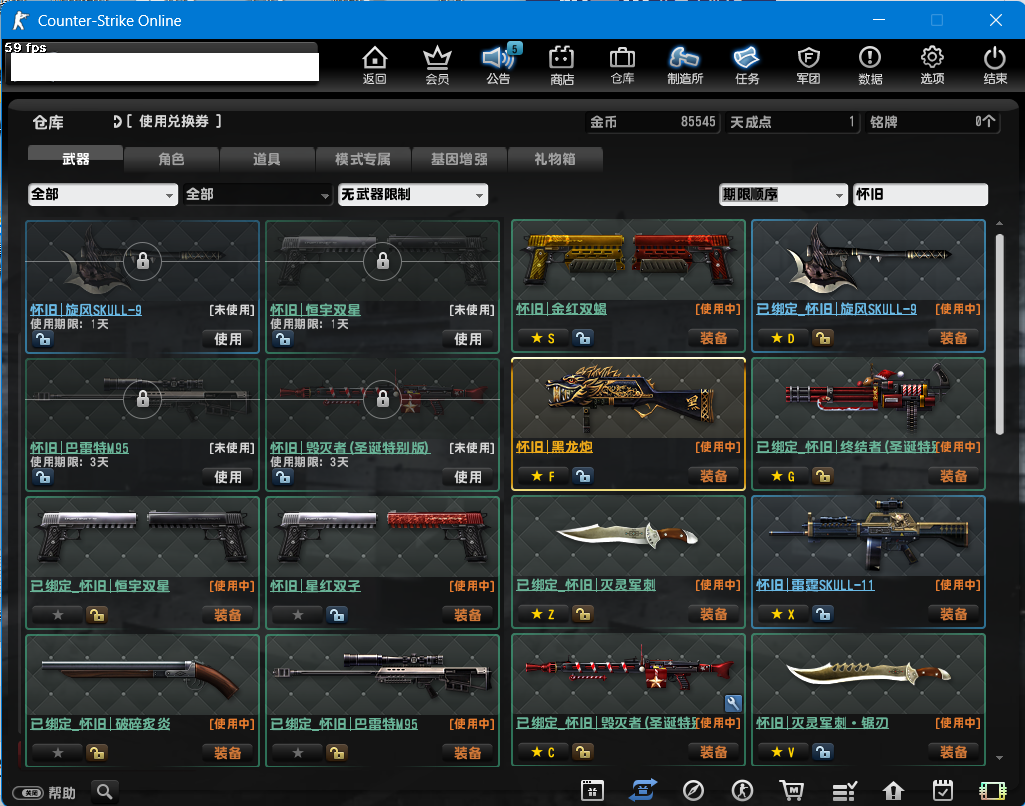This screenshot has height=806, width=1025.
Task: Select the 怀旧|雷霆SKULL-11 weapon thumbnail
Action: coord(868,536)
